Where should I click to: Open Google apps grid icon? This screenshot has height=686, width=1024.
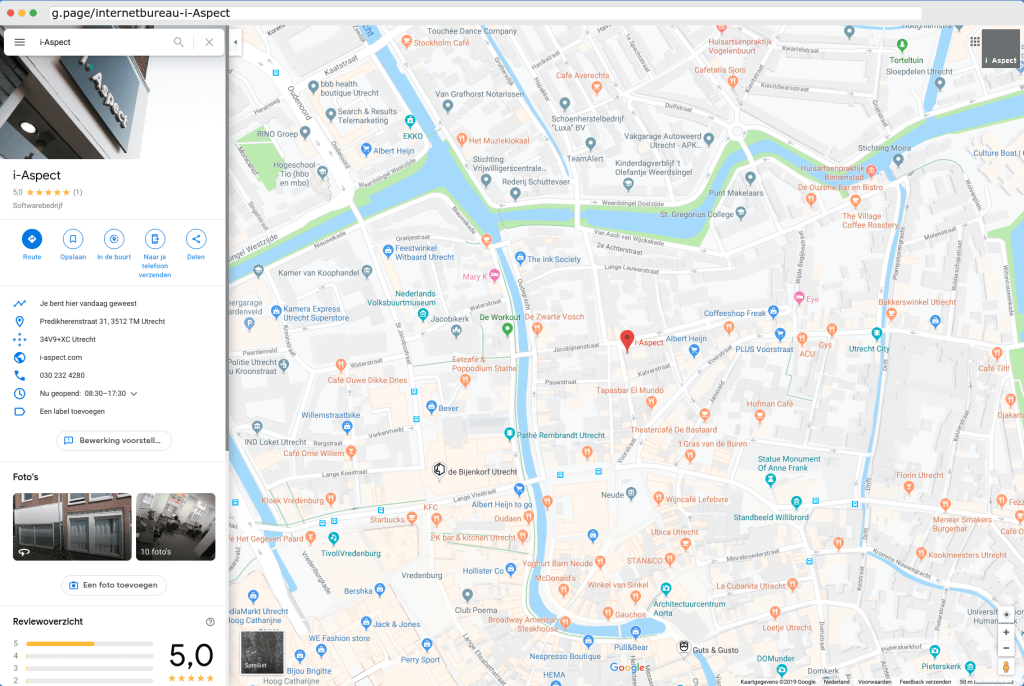click(x=974, y=42)
